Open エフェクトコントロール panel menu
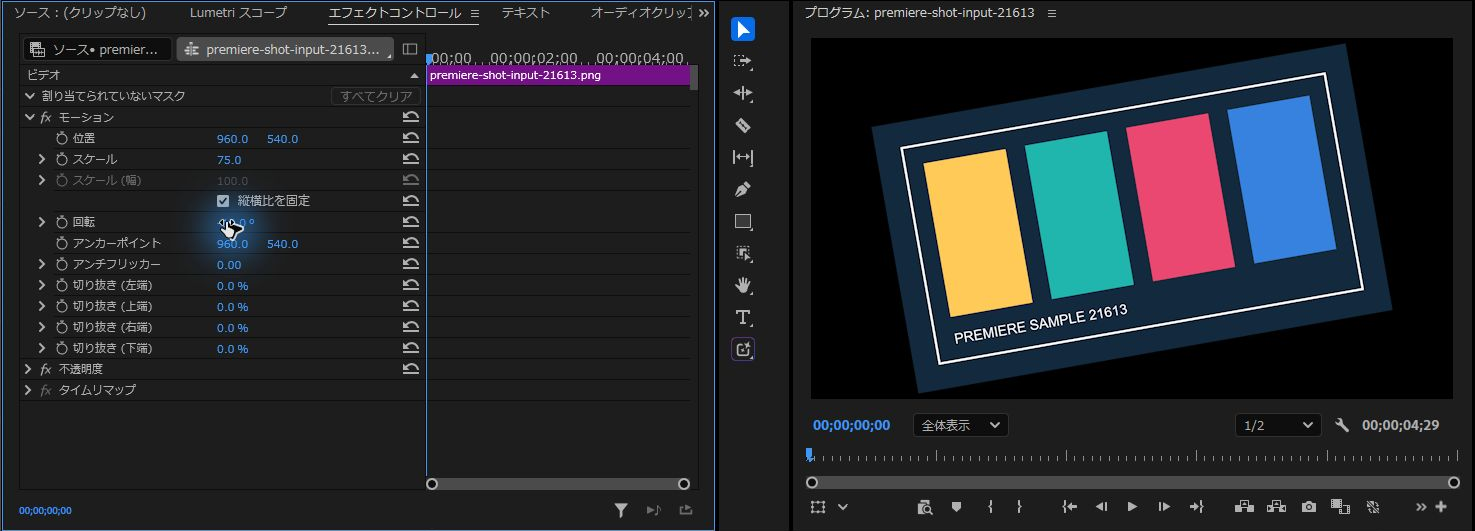 pyautogui.click(x=475, y=14)
